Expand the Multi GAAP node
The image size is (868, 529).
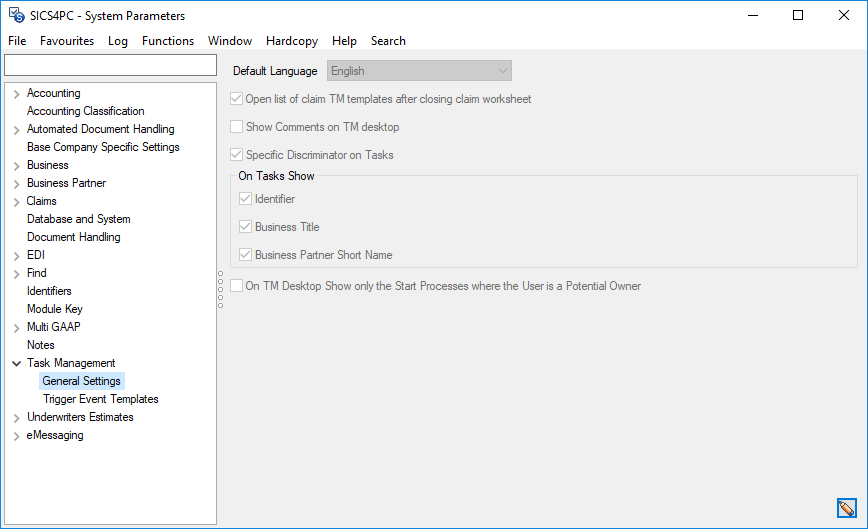tap(17, 327)
